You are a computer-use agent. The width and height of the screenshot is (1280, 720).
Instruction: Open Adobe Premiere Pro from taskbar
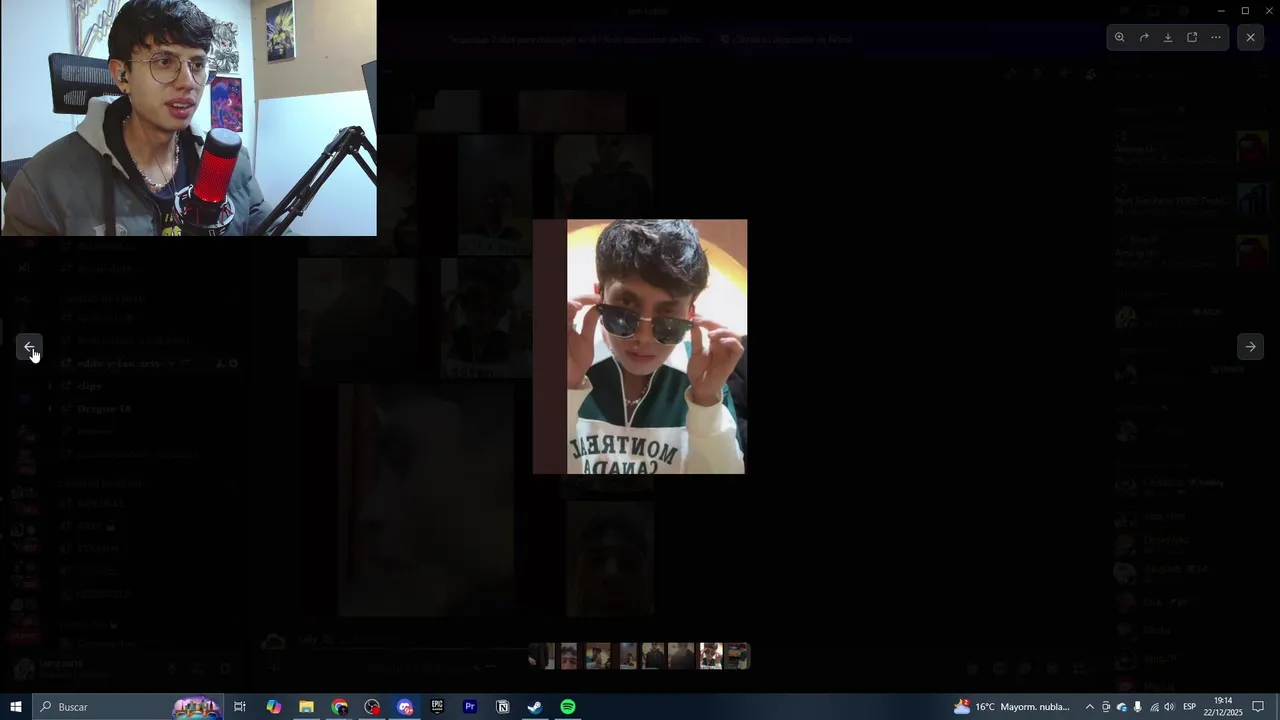coord(470,707)
